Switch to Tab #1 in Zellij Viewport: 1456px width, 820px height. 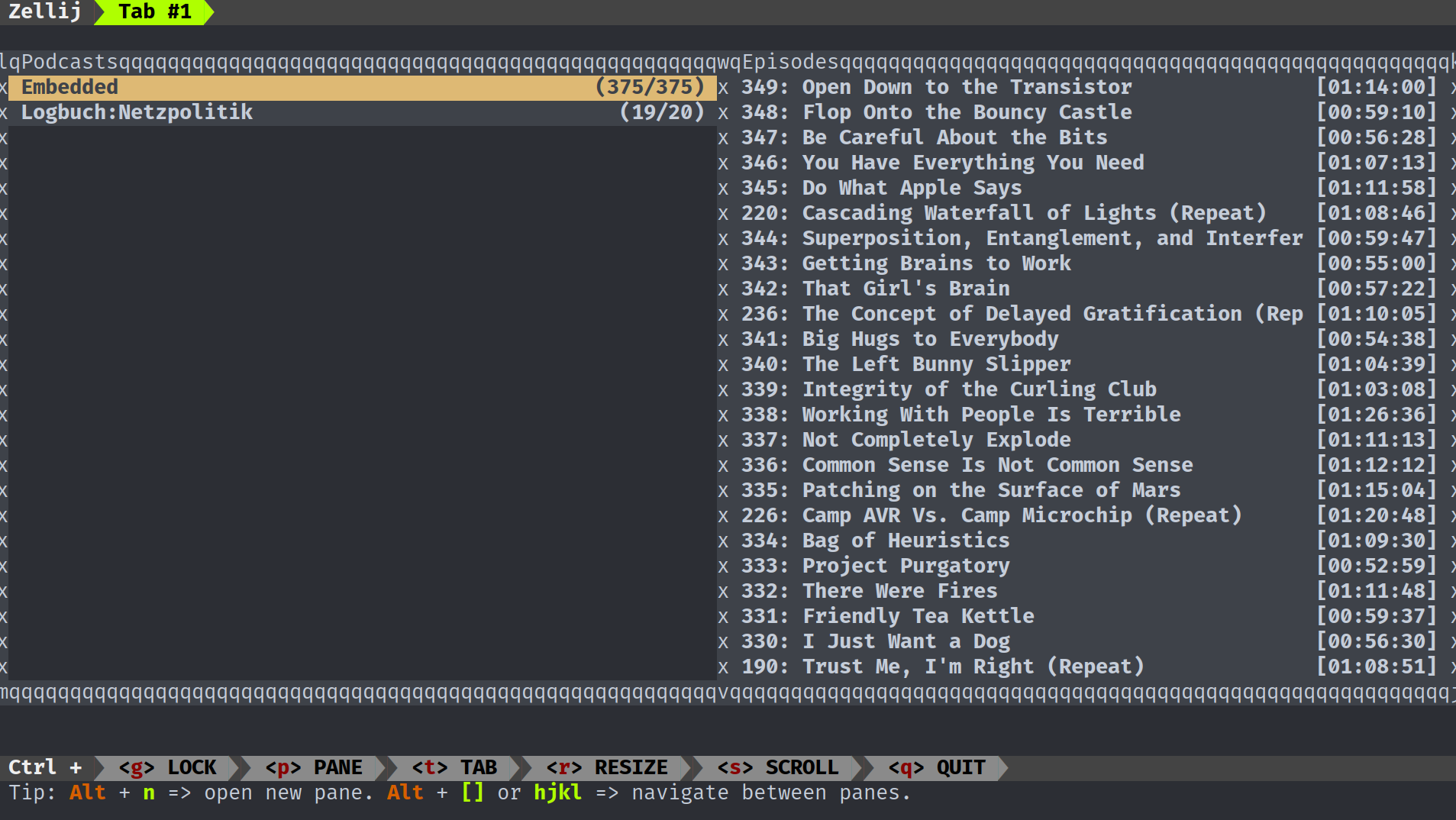[154, 12]
